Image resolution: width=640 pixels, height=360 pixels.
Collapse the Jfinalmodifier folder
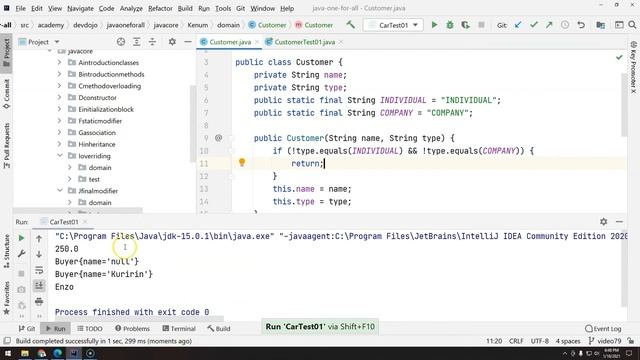(x=60, y=191)
